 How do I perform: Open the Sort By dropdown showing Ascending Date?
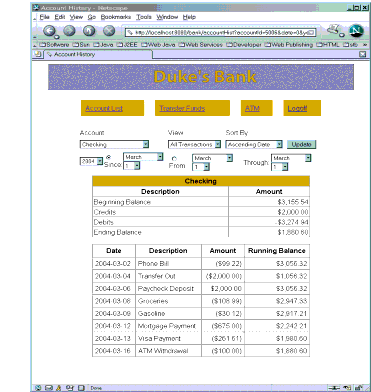[x=254, y=144]
